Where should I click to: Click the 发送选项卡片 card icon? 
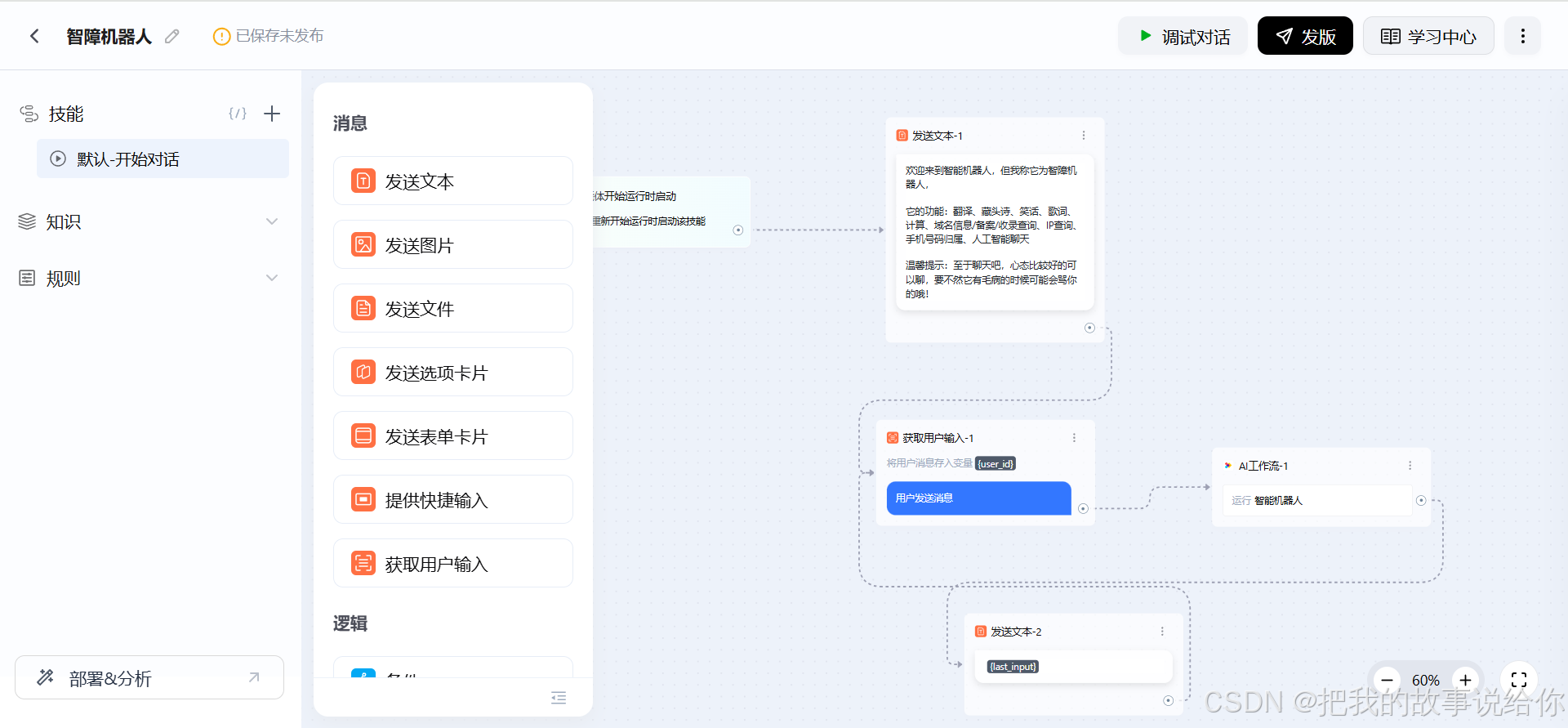tap(363, 372)
